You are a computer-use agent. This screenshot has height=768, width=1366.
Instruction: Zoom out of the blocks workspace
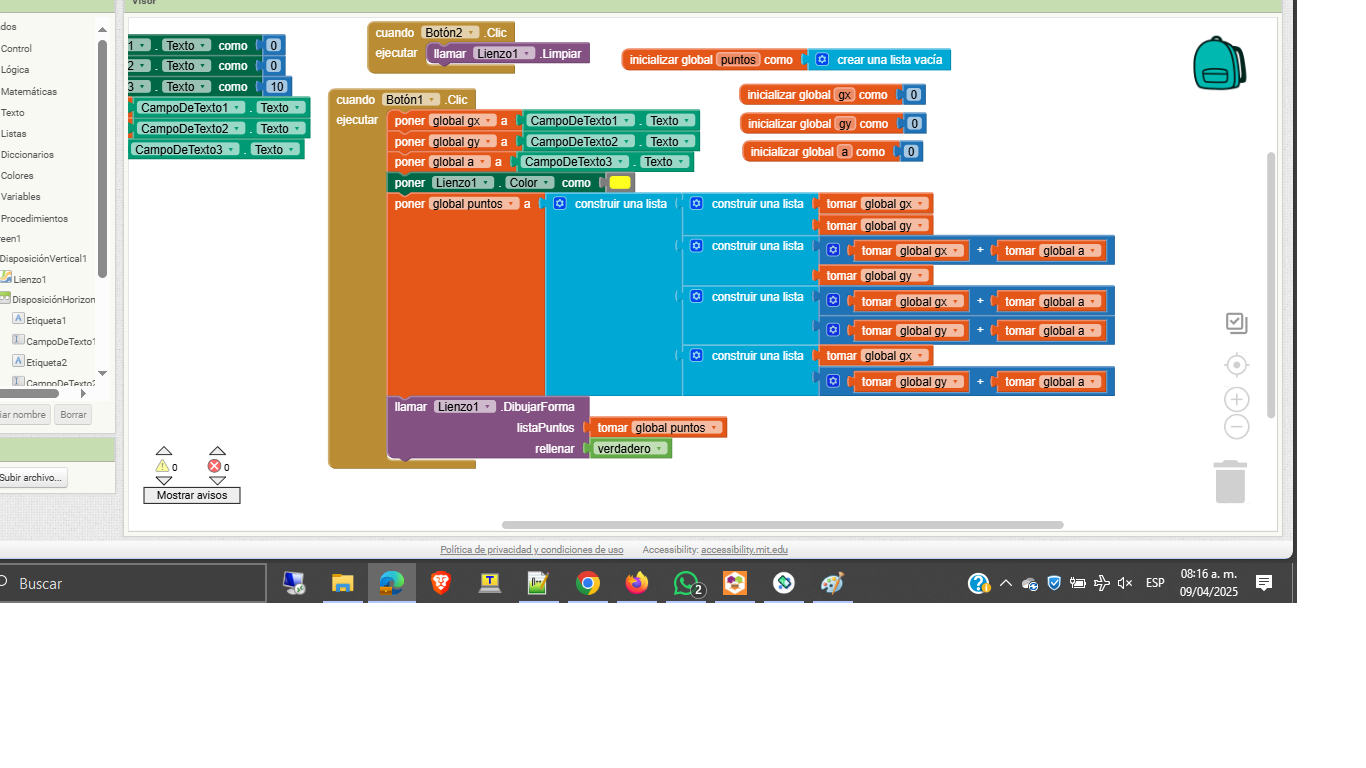point(1237,427)
